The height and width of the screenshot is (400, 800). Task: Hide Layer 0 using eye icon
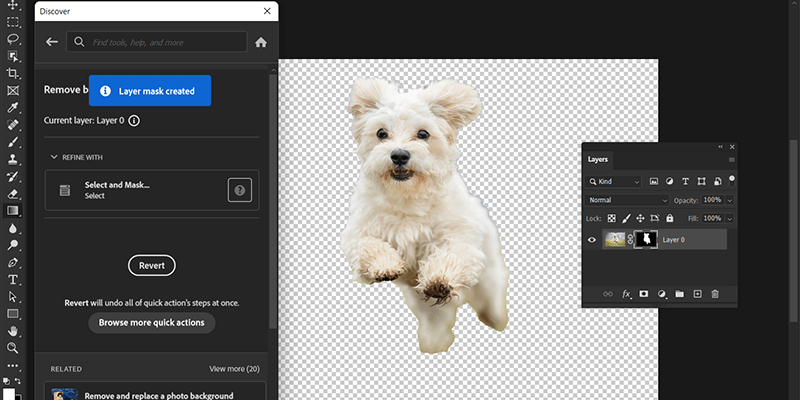[x=592, y=240]
